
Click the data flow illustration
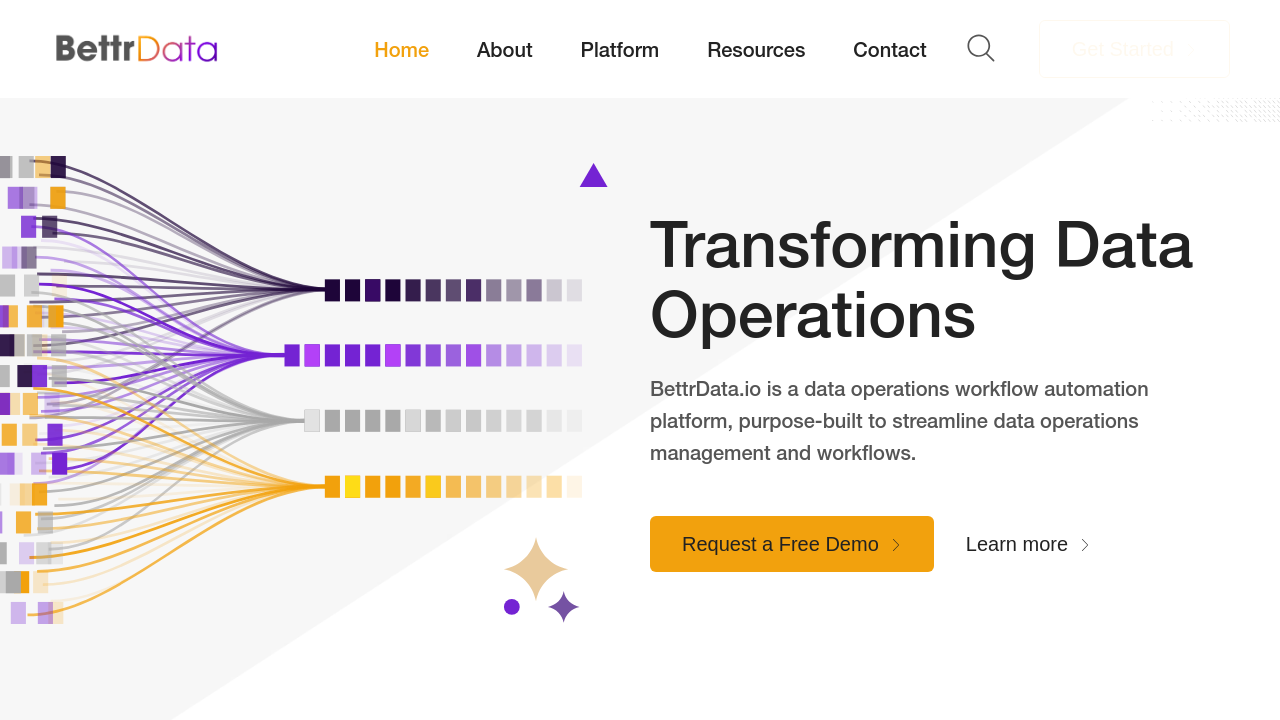pyautogui.click(x=291, y=390)
